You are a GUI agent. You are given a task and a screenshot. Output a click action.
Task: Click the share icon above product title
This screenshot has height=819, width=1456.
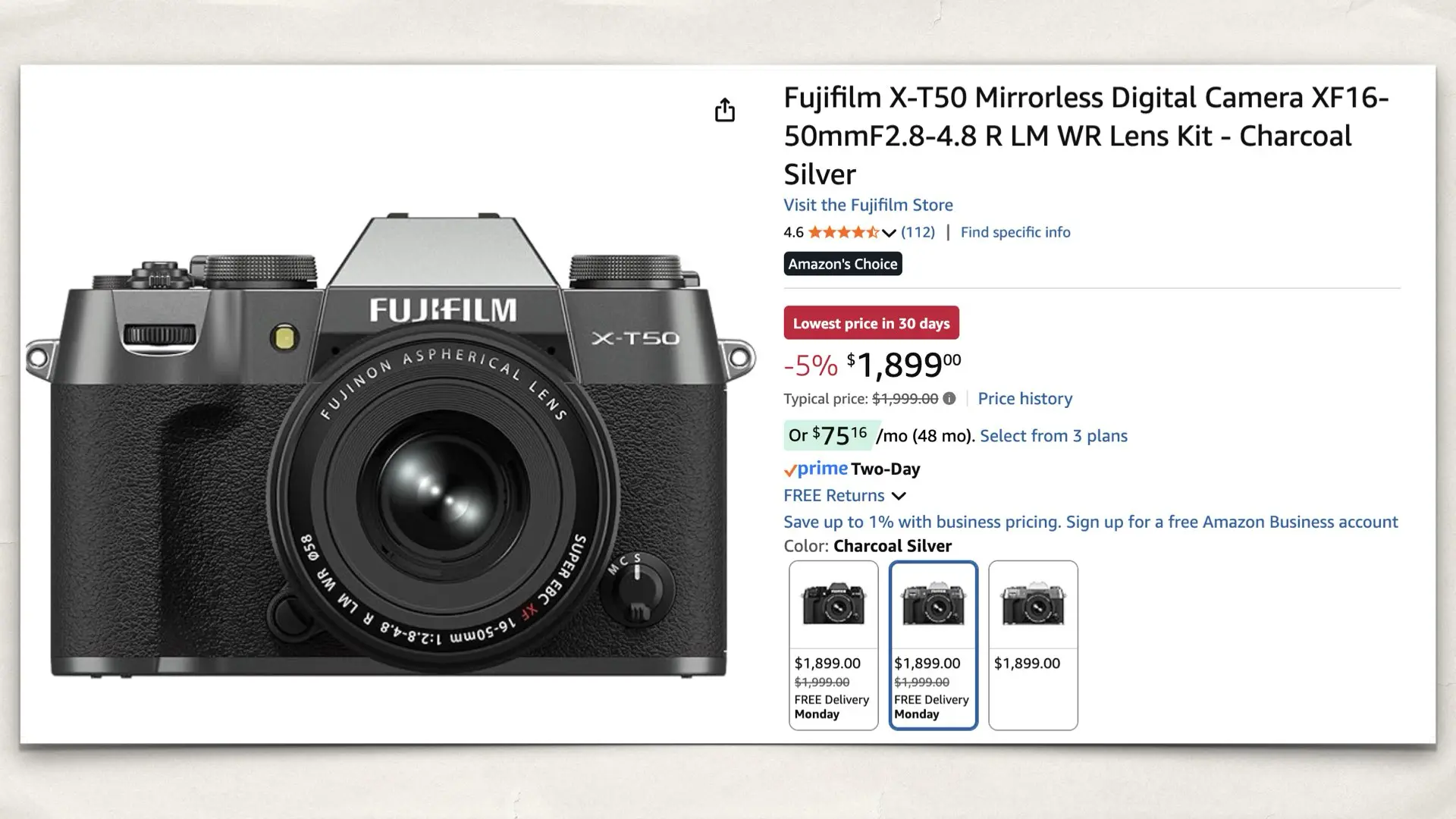(x=726, y=110)
